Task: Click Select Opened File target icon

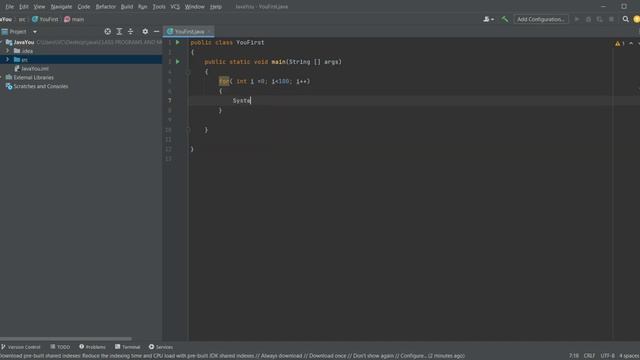Action: pyautogui.click(x=107, y=31)
